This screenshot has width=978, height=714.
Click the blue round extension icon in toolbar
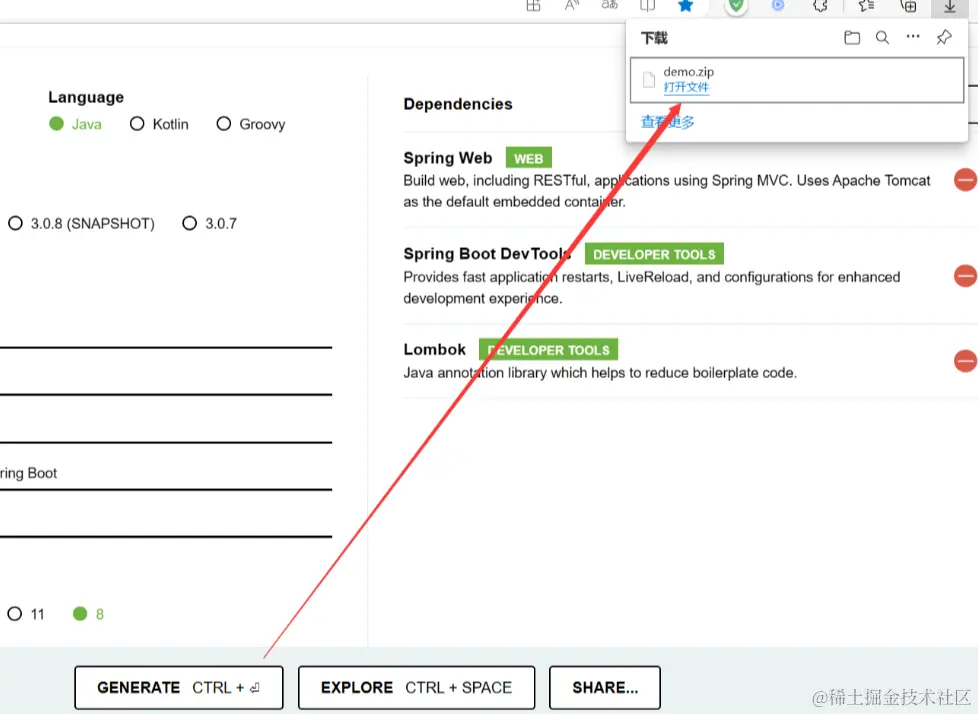pos(778,5)
